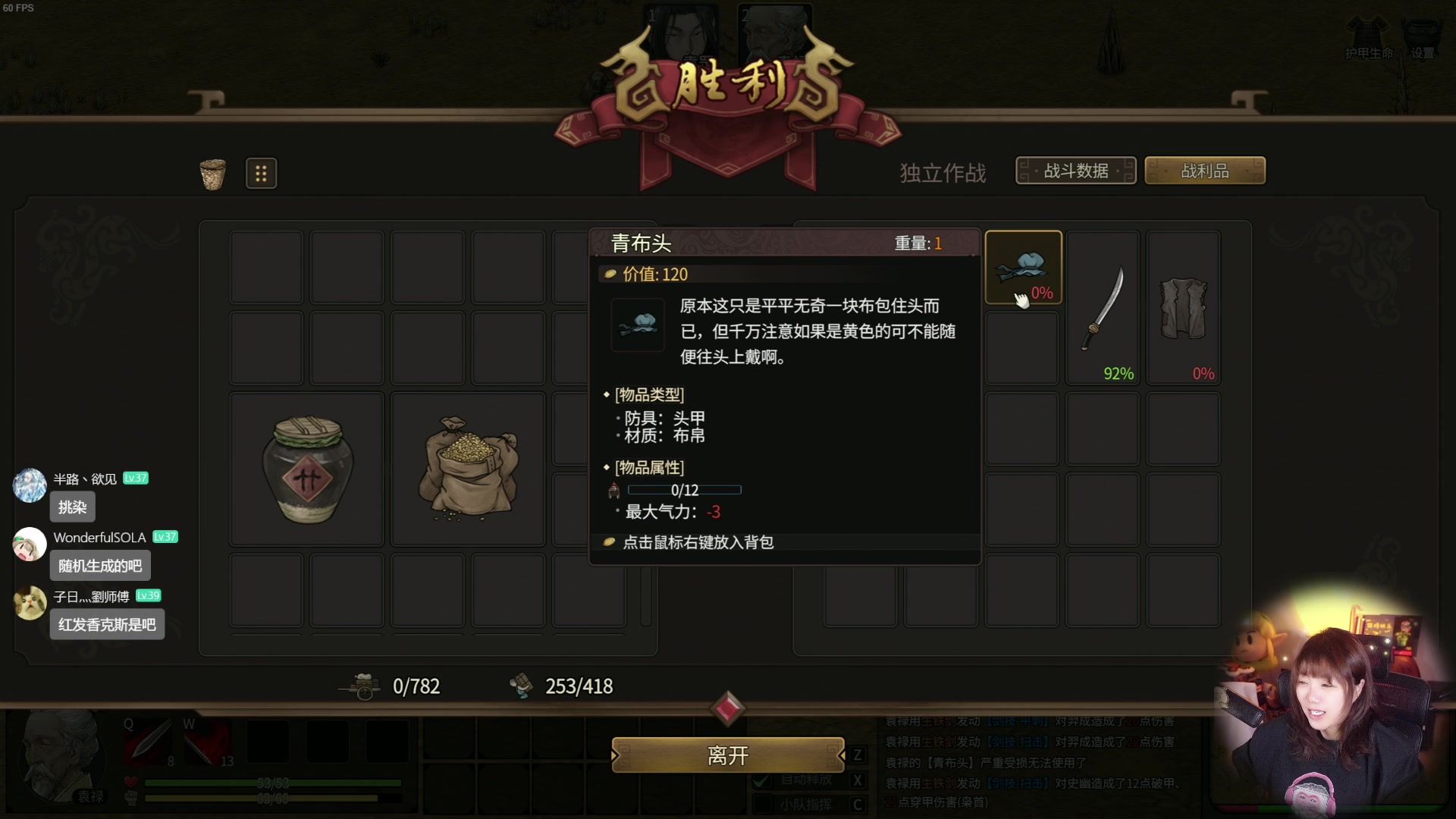Switch to the 战利品 tab
Screen dimensions: 1456x819
1205,171
